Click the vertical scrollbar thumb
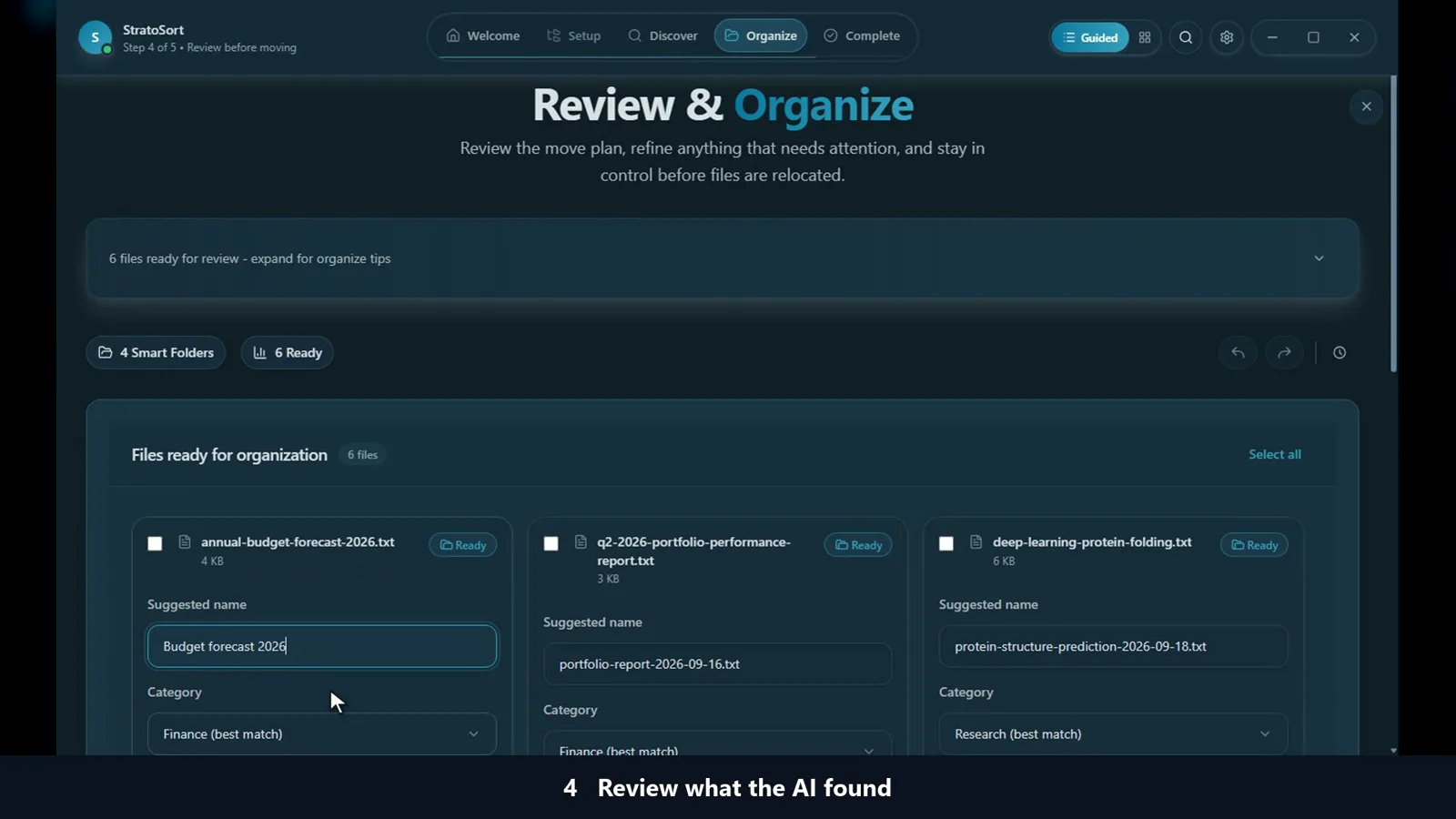The height and width of the screenshot is (819, 1456). 1393,224
